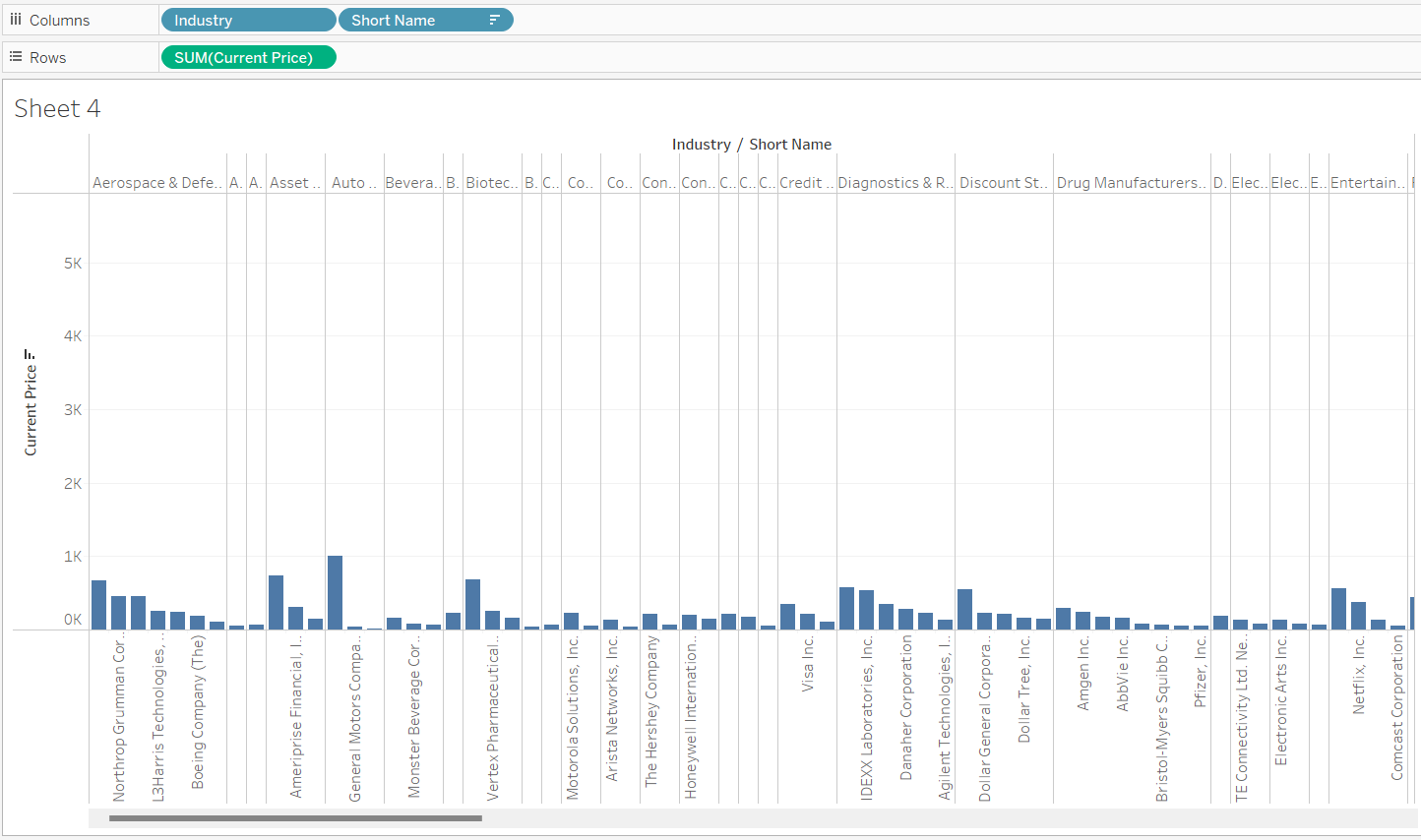Click the Visa Inc. axis label
This screenshot has width=1421, height=840.
point(807,664)
